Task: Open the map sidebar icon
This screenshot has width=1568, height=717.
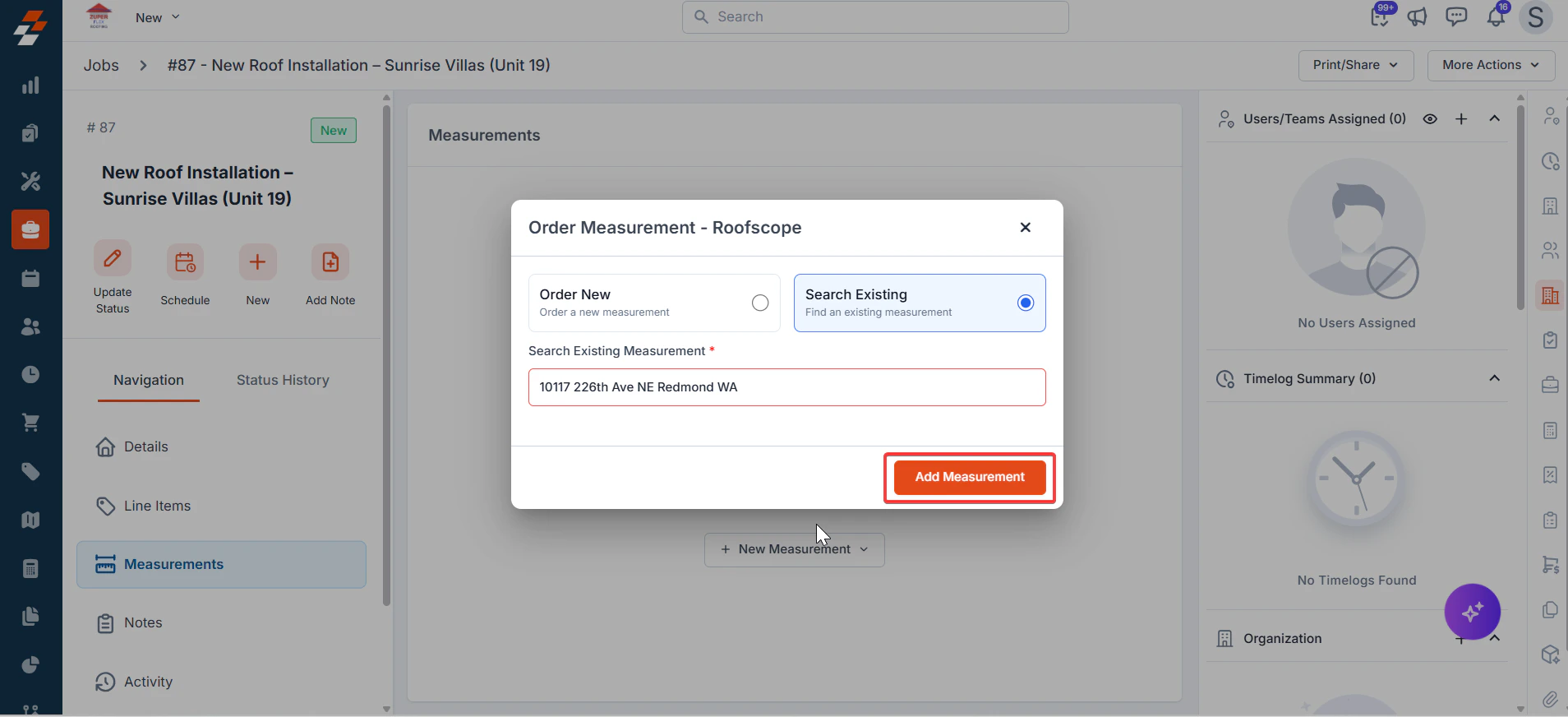Action: [30, 520]
